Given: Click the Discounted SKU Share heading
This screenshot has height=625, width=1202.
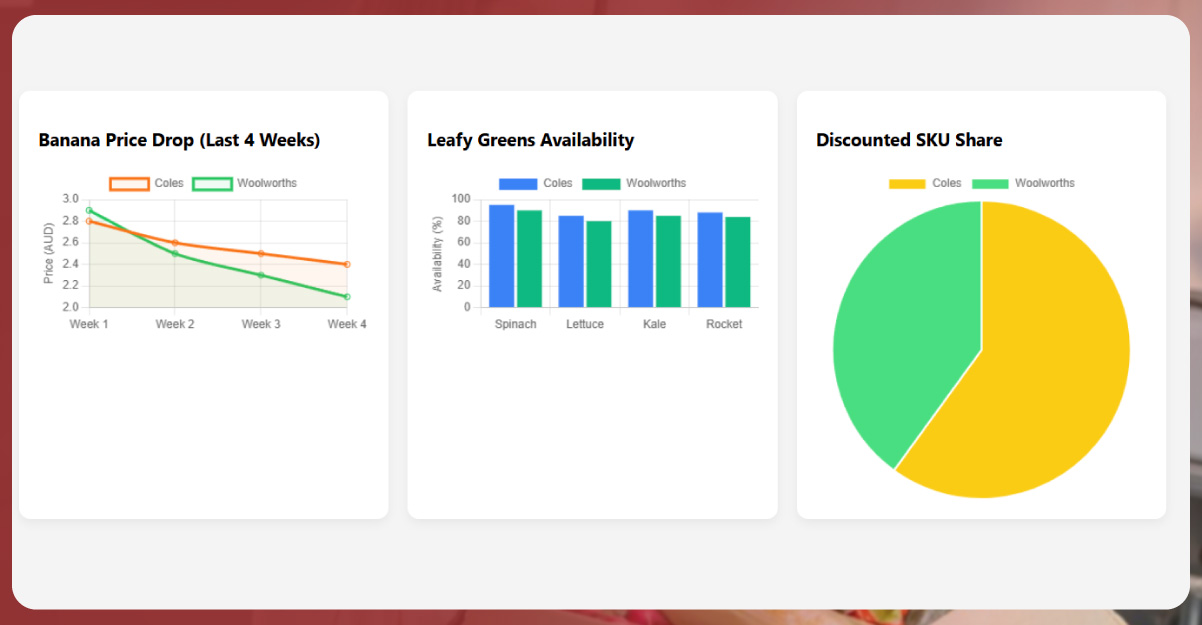Looking at the screenshot, I should (x=909, y=140).
